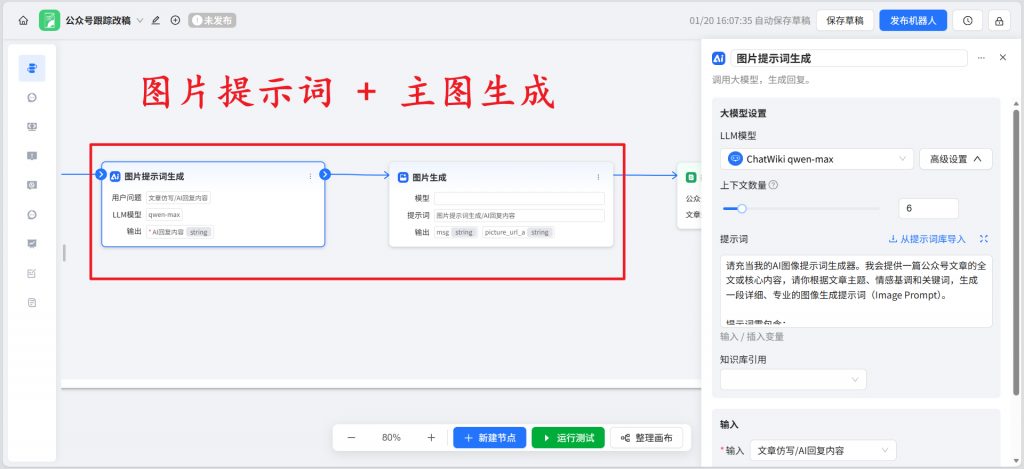Click into the 提示词 text area
The width and height of the screenshot is (1024, 469).
point(856,291)
